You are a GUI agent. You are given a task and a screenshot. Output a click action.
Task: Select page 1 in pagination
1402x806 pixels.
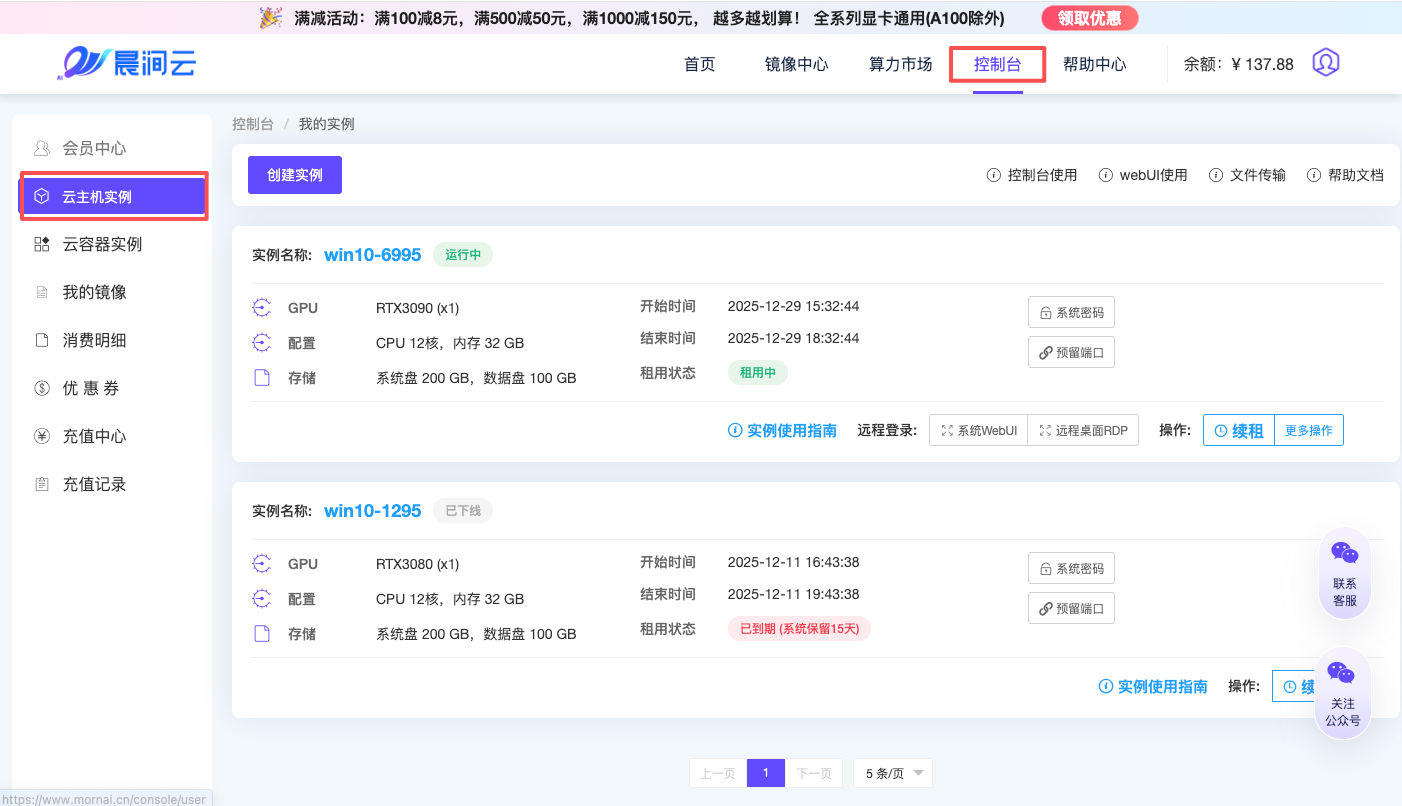tap(766, 773)
